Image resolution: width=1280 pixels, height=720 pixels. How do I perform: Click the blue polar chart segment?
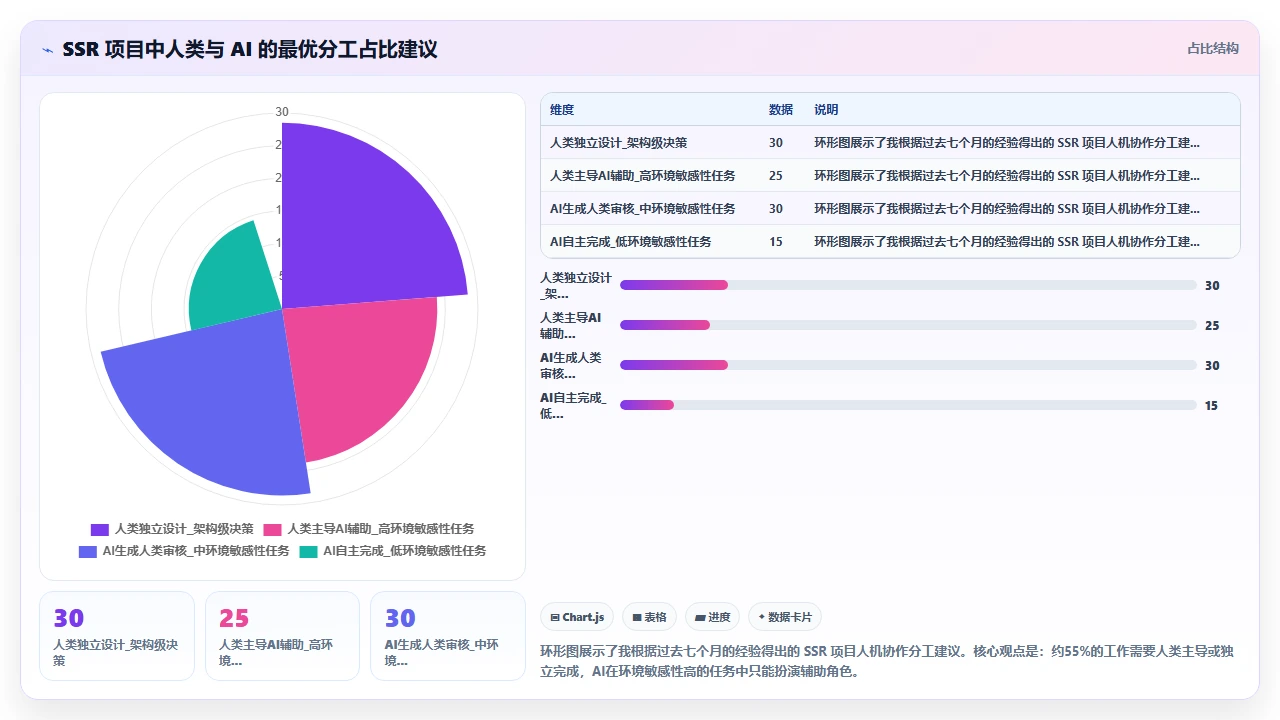click(210, 410)
